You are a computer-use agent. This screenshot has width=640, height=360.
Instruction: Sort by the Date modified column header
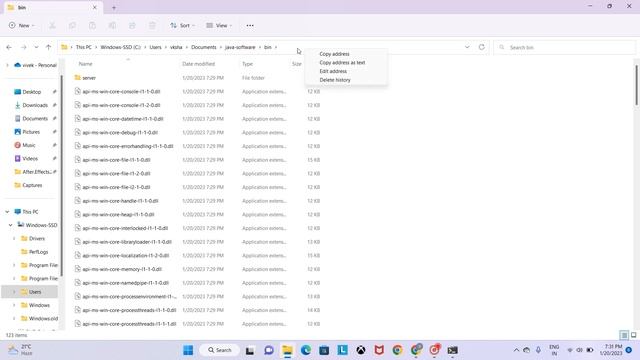point(198,64)
